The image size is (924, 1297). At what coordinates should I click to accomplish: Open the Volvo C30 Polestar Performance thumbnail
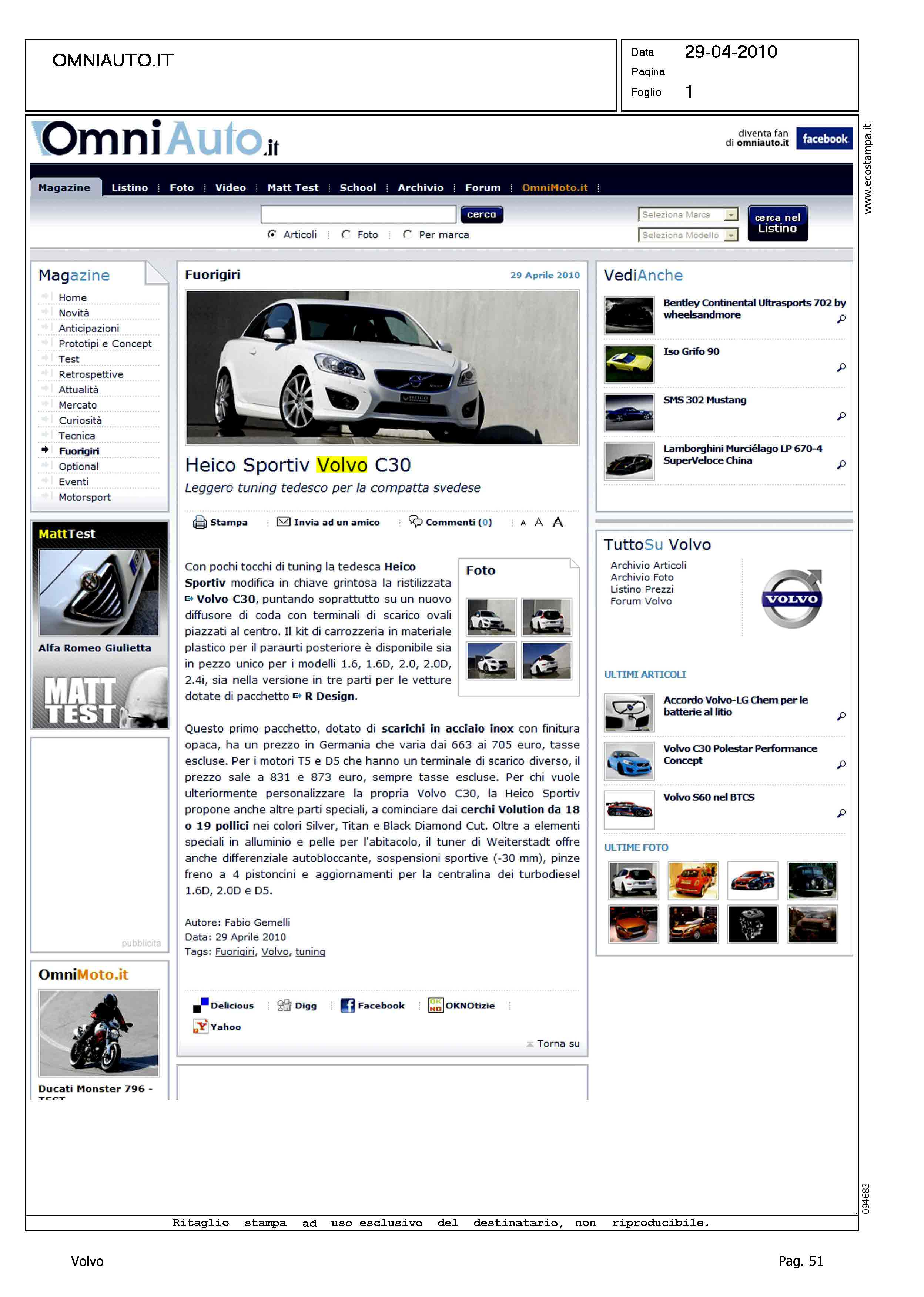click(629, 761)
